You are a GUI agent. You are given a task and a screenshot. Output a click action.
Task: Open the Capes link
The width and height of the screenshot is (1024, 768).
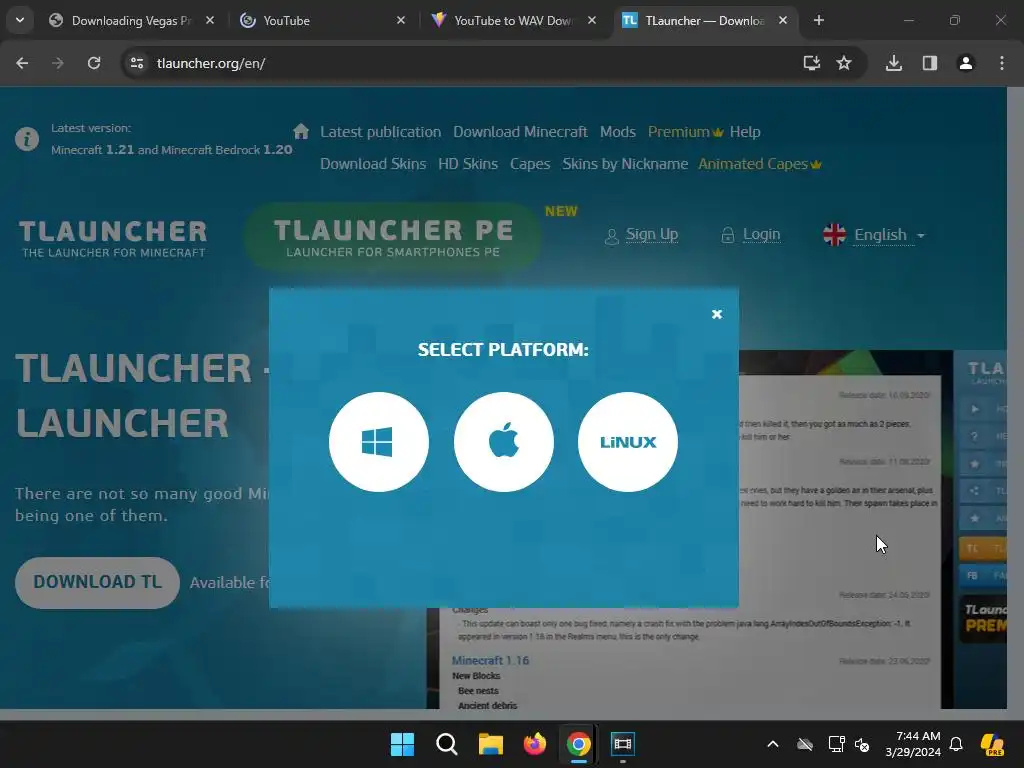point(530,164)
